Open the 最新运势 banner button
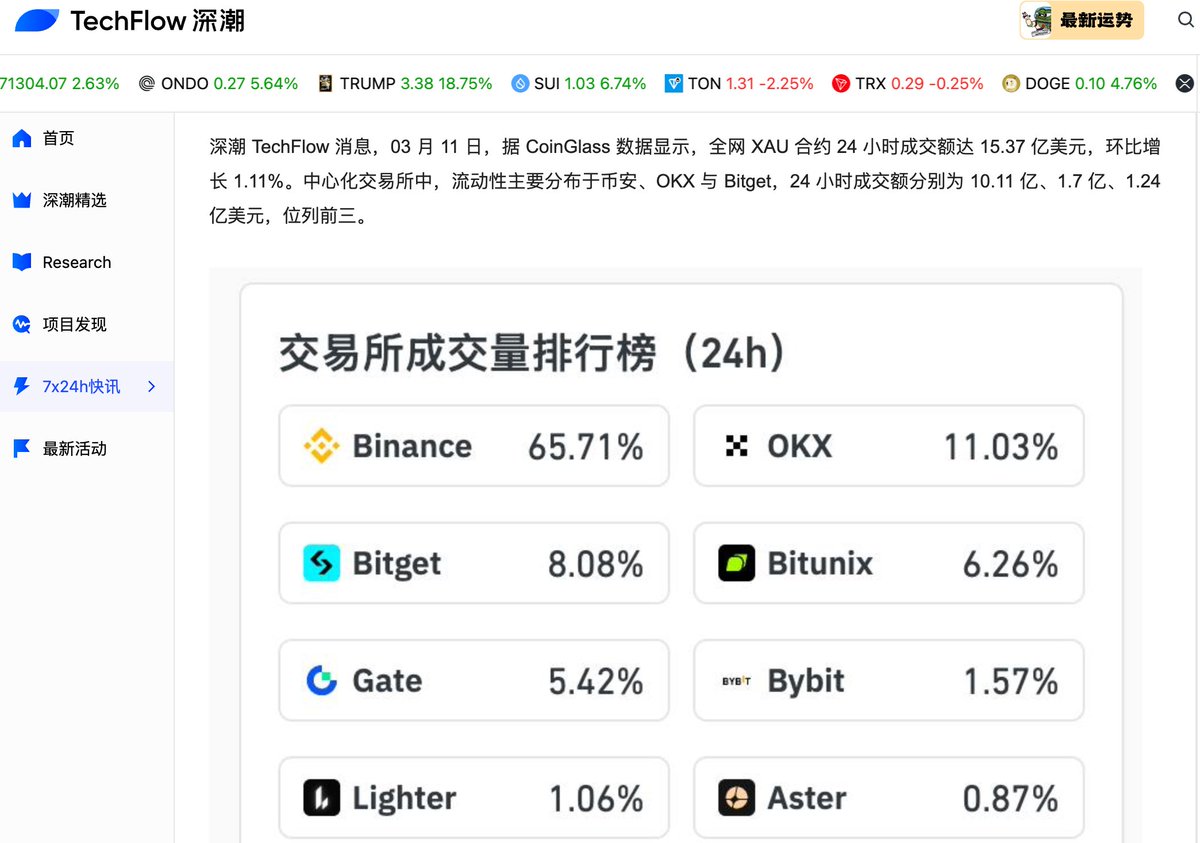This screenshot has height=843, width=1200. (1082, 20)
